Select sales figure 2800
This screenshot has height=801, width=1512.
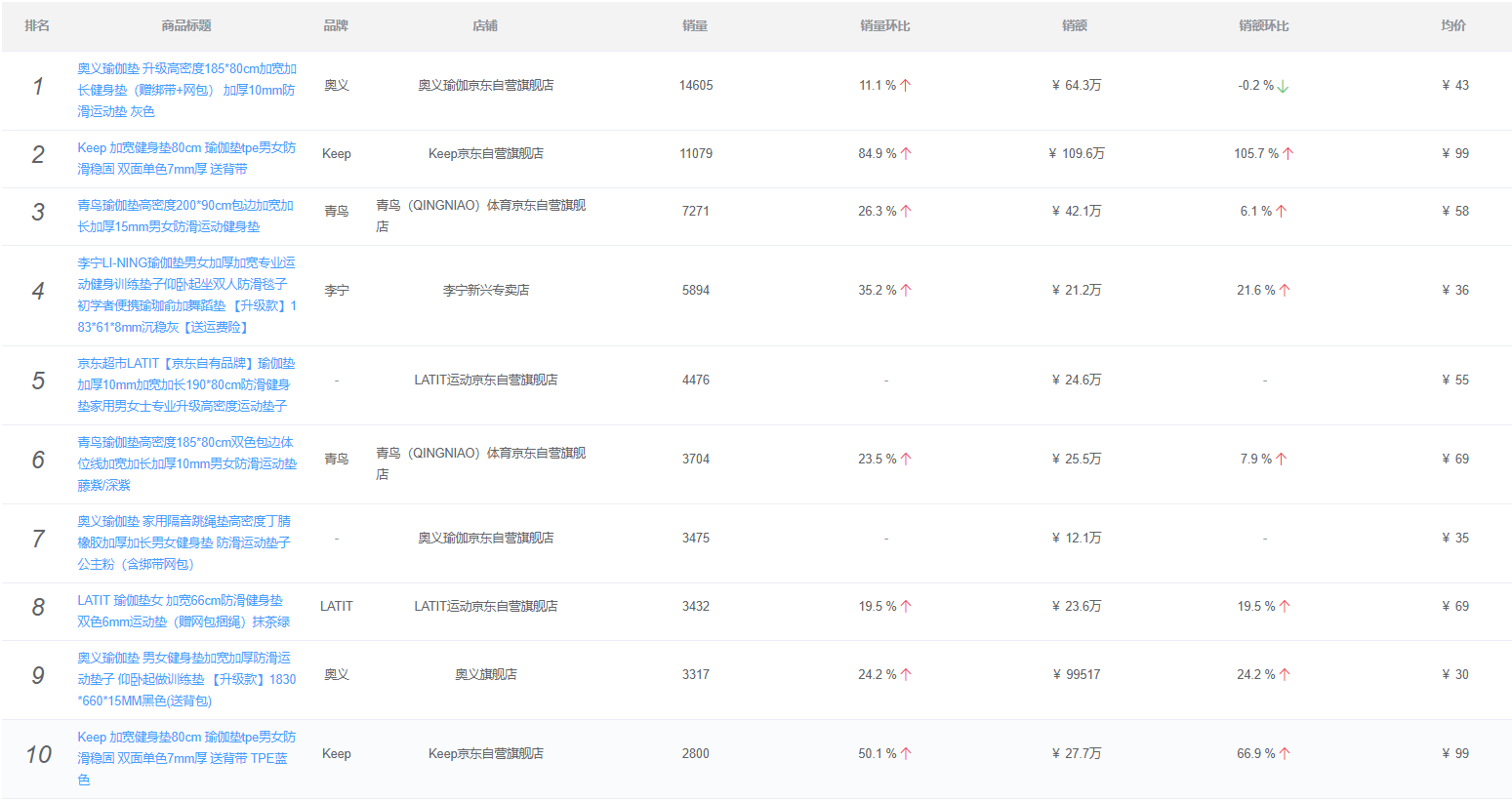[x=696, y=754]
